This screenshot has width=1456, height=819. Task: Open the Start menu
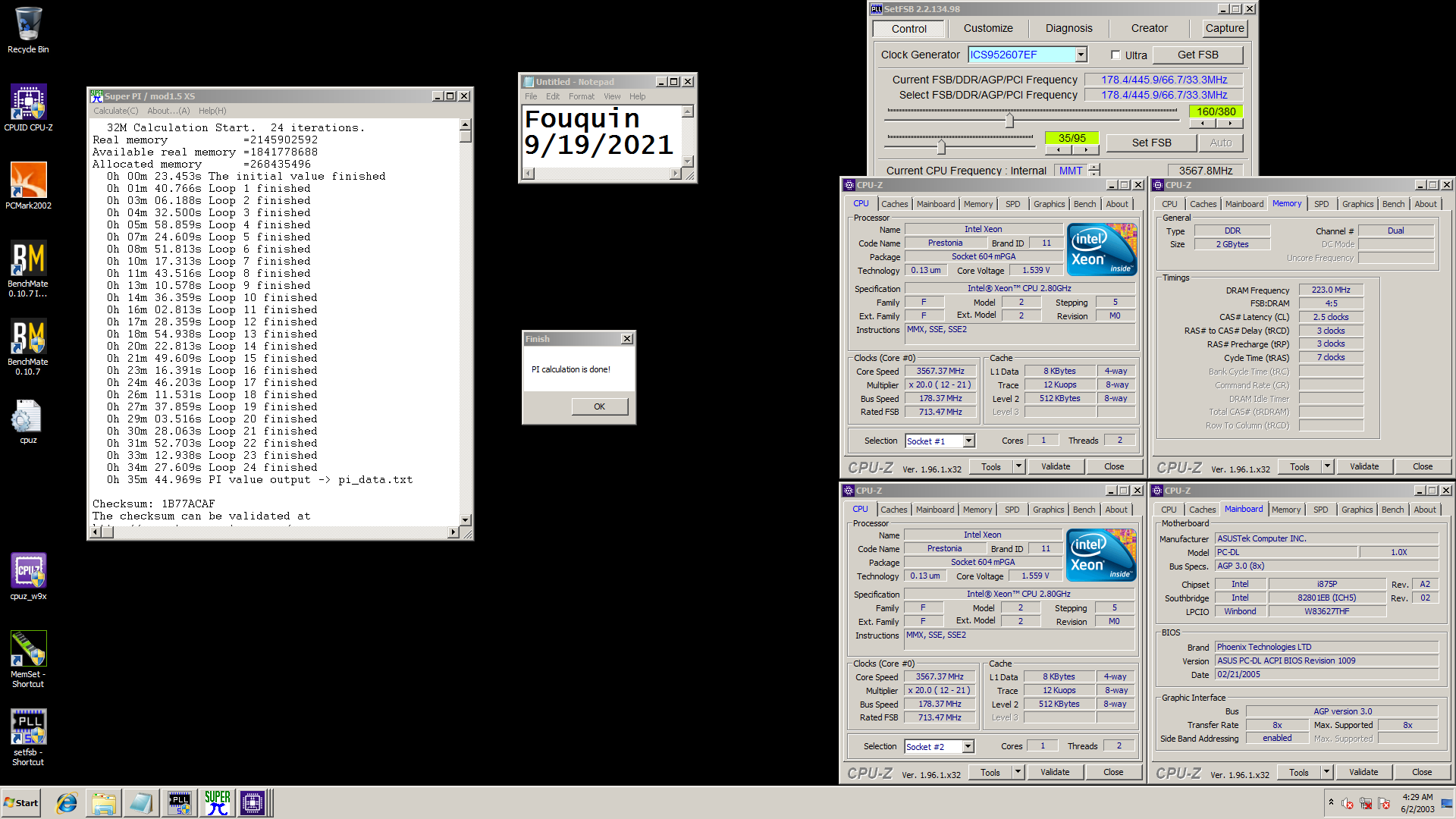21,803
